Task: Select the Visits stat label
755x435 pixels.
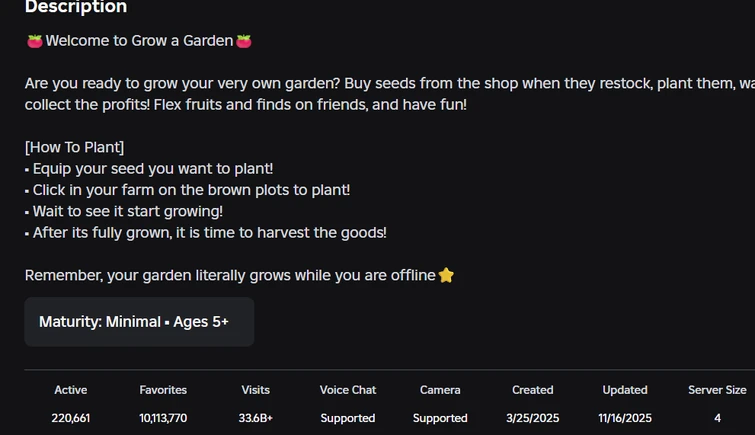Action: tap(256, 390)
